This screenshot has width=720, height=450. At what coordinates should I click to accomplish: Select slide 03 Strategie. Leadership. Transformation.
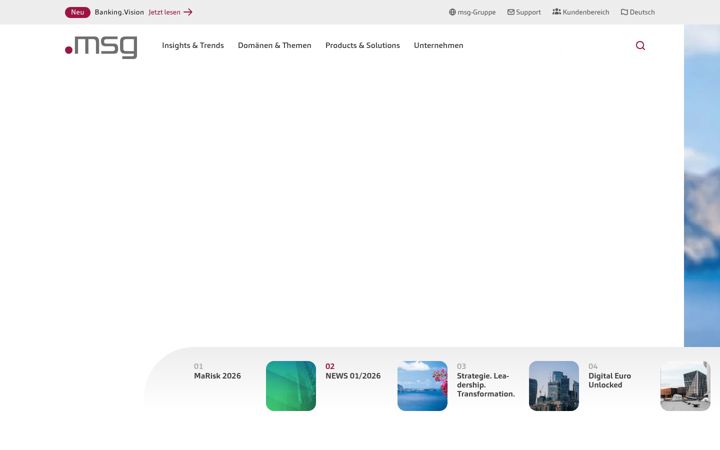pos(486,380)
